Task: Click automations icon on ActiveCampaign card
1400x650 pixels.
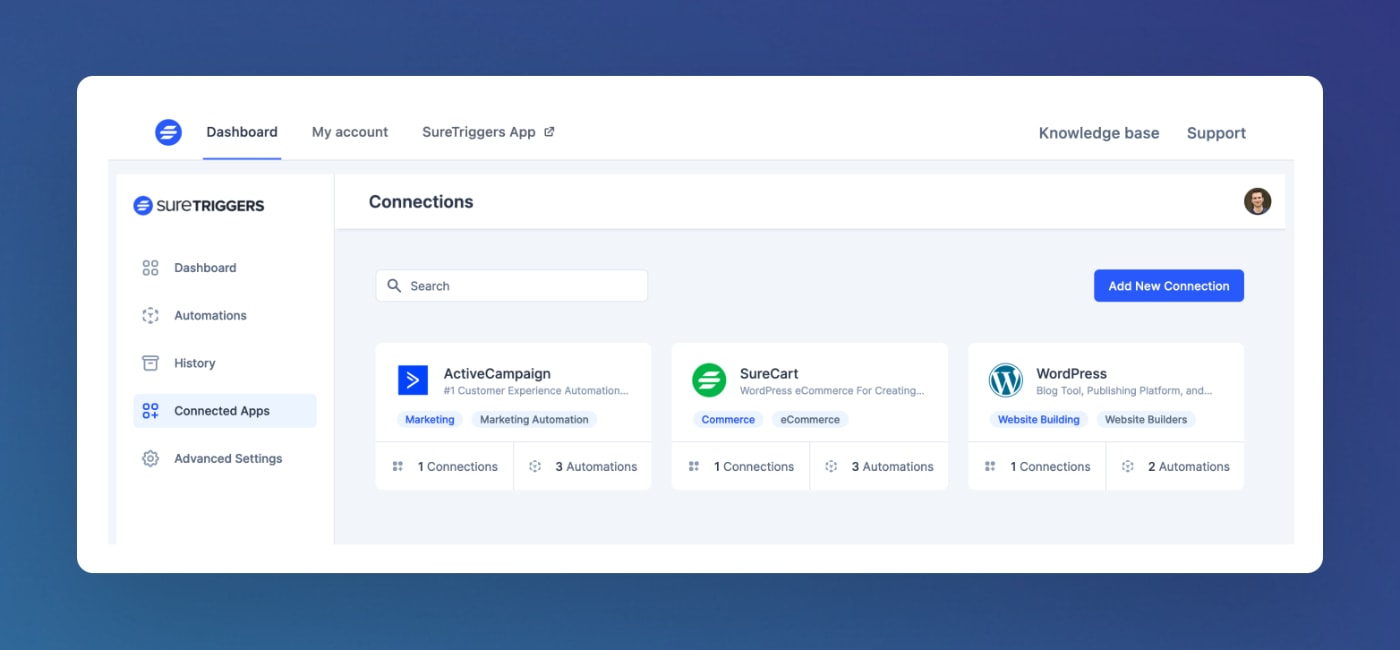Action: point(535,467)
